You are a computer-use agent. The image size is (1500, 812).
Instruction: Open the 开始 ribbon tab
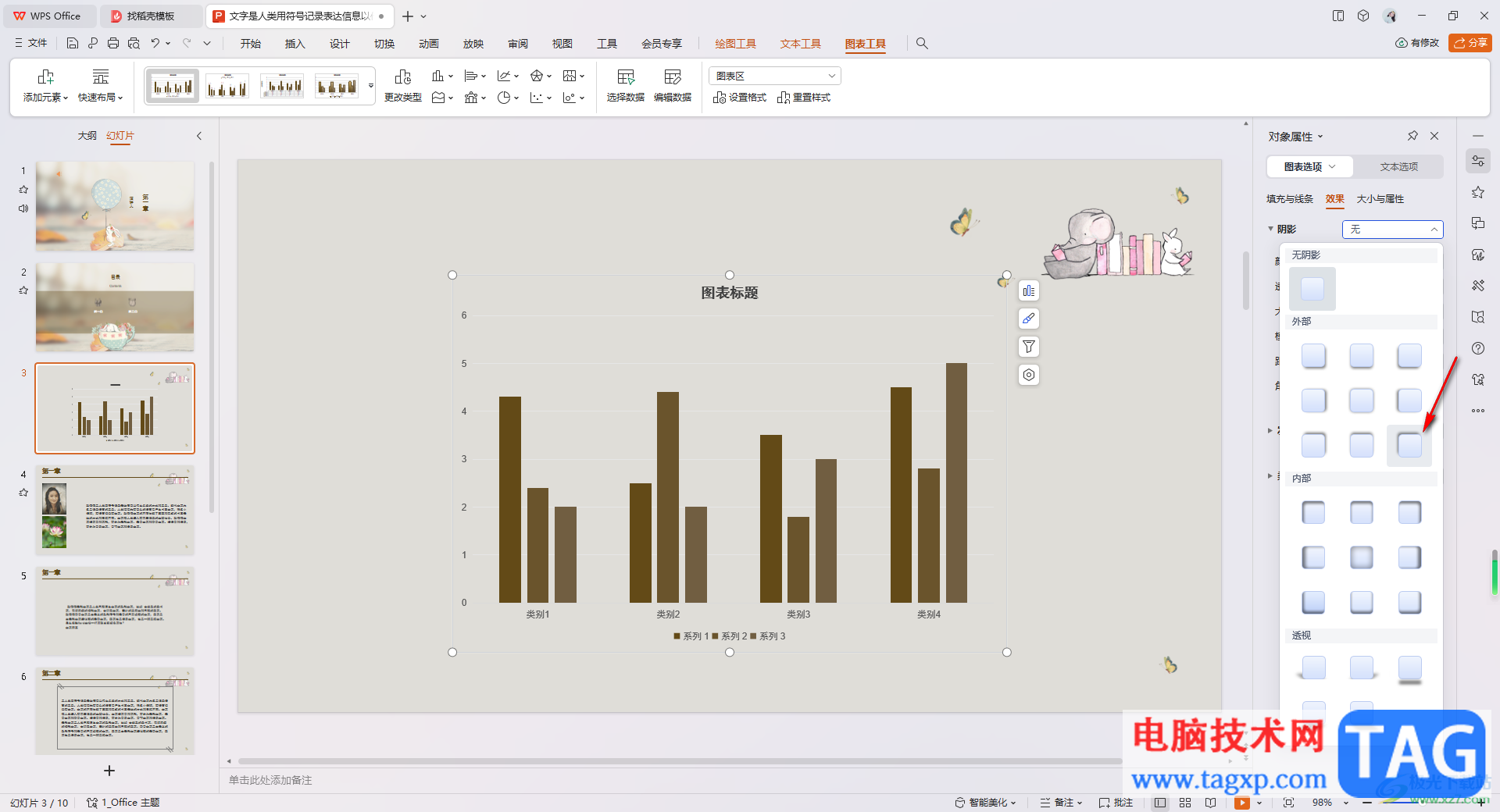point(251,44)
